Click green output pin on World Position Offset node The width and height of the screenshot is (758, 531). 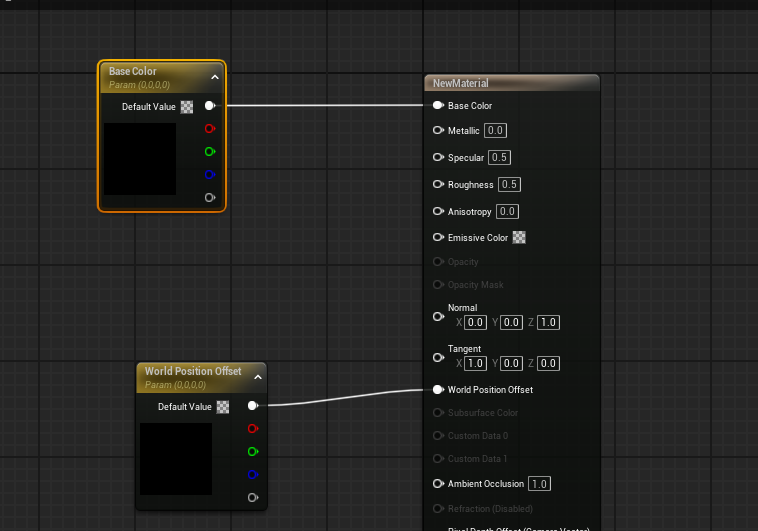click(x=252, y=452)
